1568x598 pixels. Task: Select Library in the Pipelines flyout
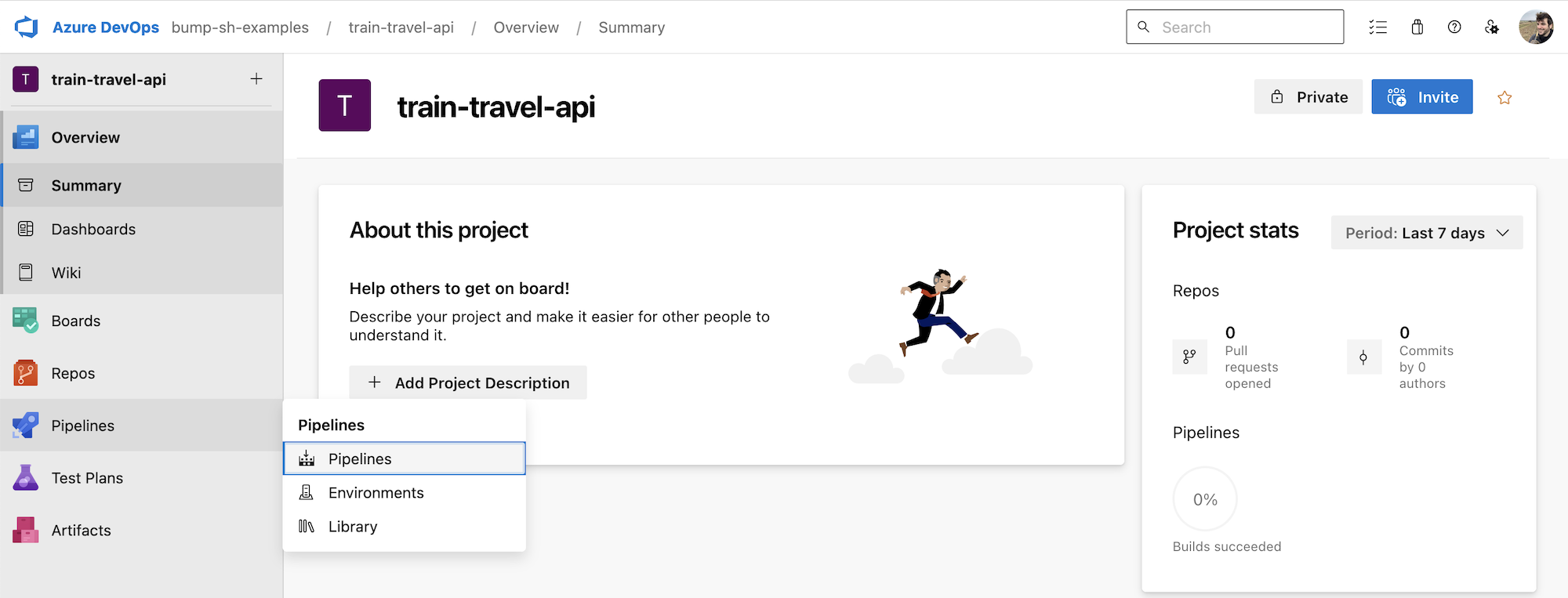(353, 527)
